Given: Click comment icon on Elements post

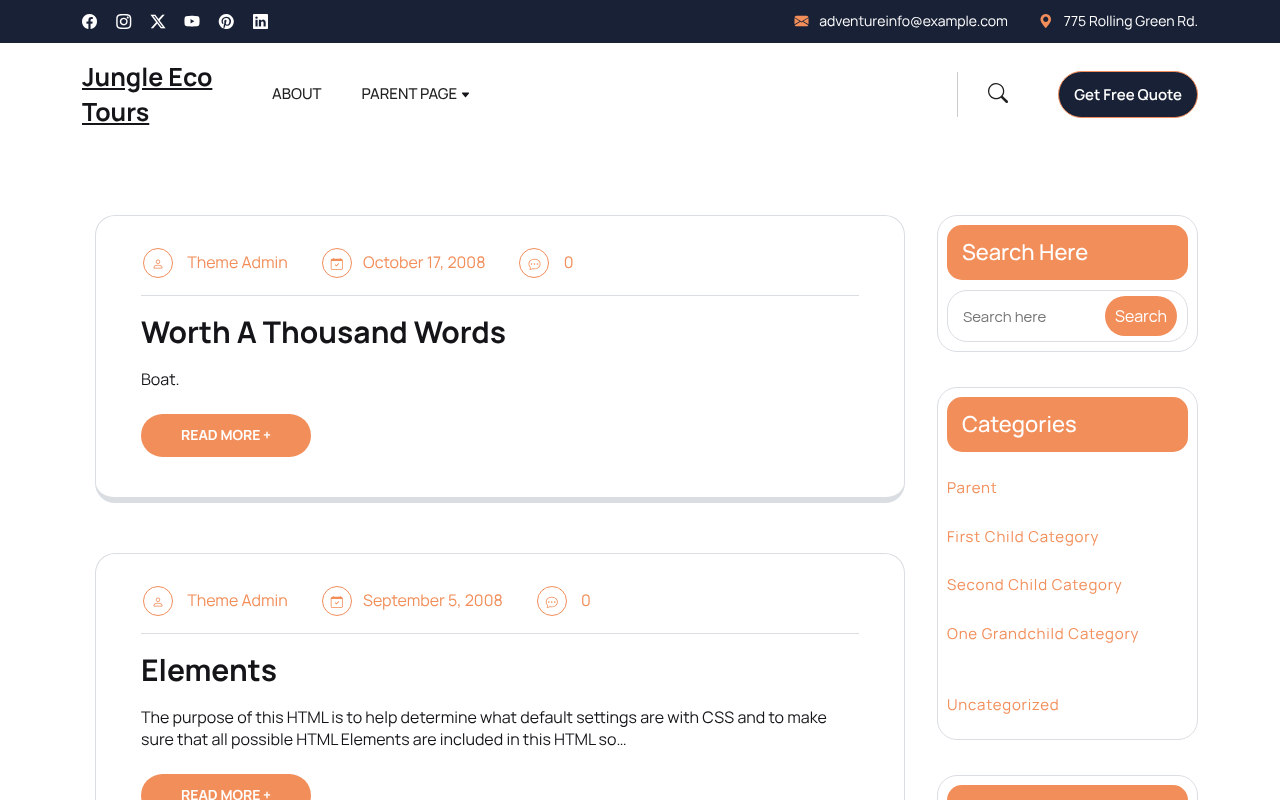Looking at the screenshot, I should [x=552, y=601].
